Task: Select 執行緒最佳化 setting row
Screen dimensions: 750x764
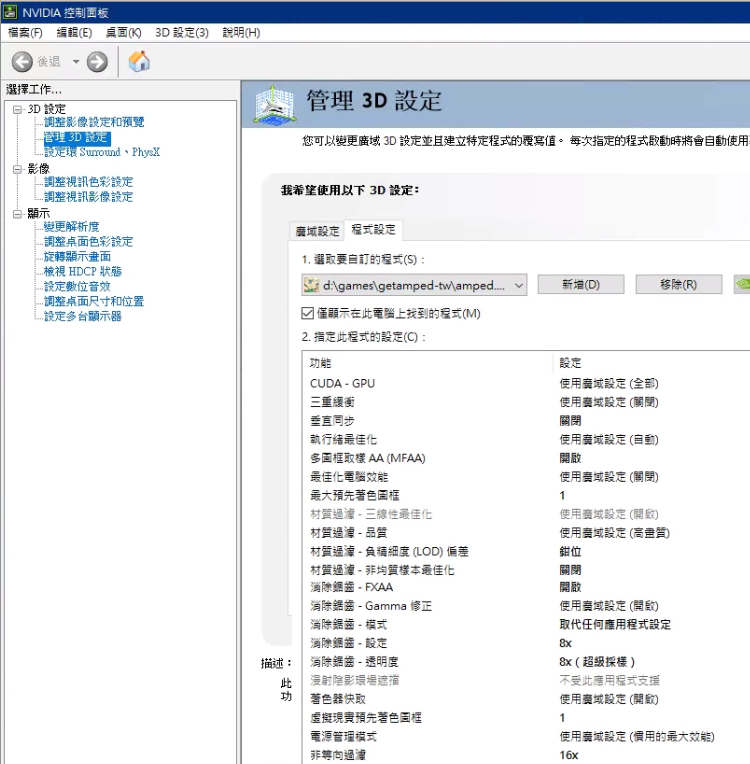Action: point(525,440)
